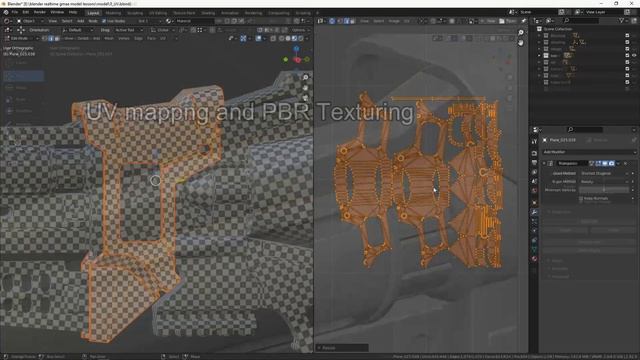Switch viewport shading to solid
640x360 pixels.
pos(288,38)
